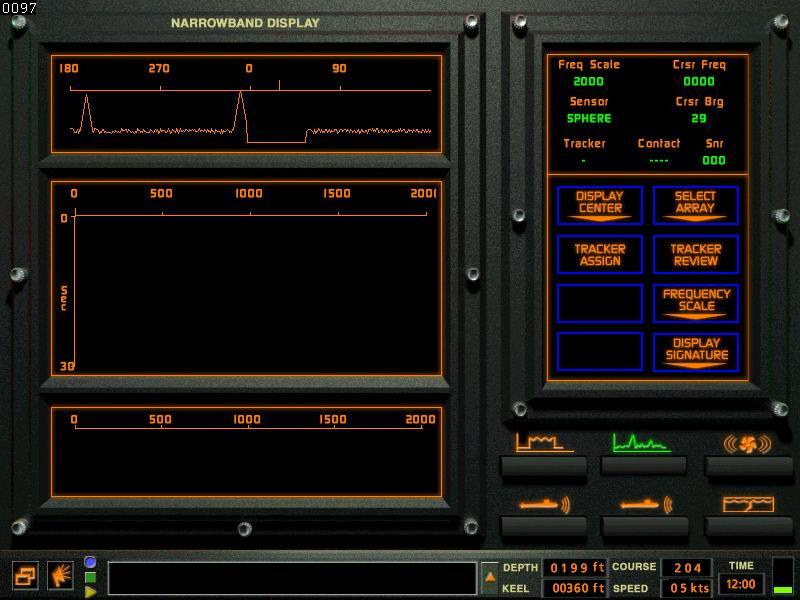Click the station switch windows icon
This screenshot has width=800, height=600.
pos(25,576)
